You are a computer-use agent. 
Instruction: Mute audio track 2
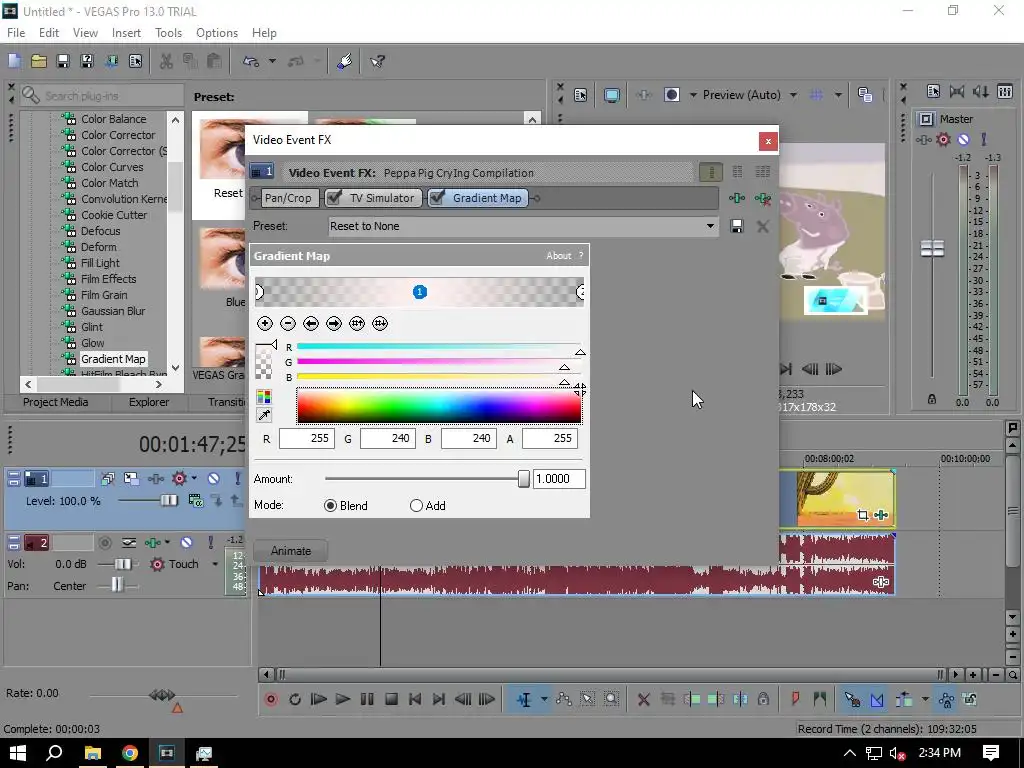click(x=186, y=542)
